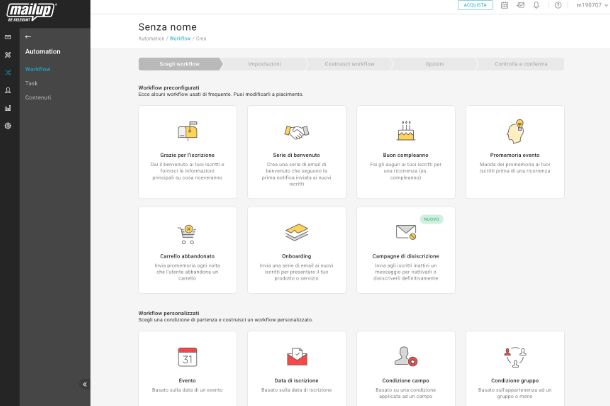Click the layers icon of Onboarding

(296, 232)
